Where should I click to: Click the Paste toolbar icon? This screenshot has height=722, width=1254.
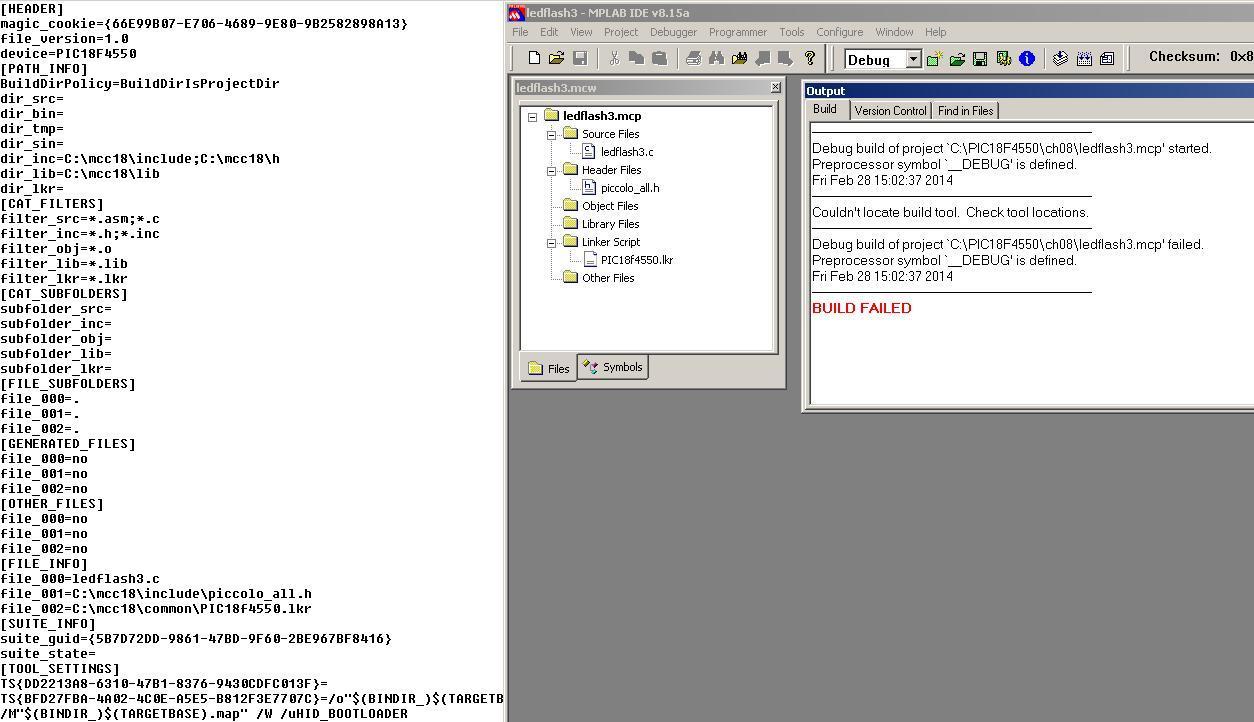coord(659,59)
